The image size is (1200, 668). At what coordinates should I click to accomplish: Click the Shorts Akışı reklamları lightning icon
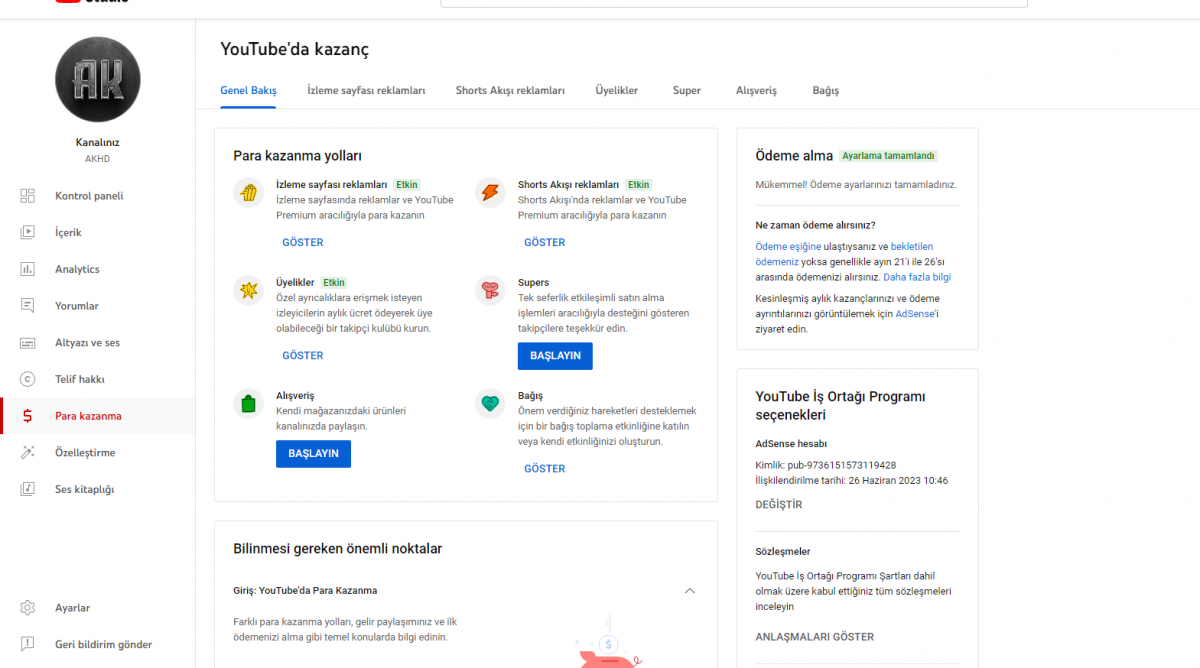(x=490, y=192)
